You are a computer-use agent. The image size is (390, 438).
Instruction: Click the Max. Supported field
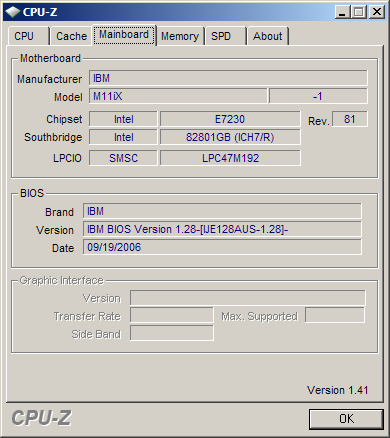click(335, 315)
